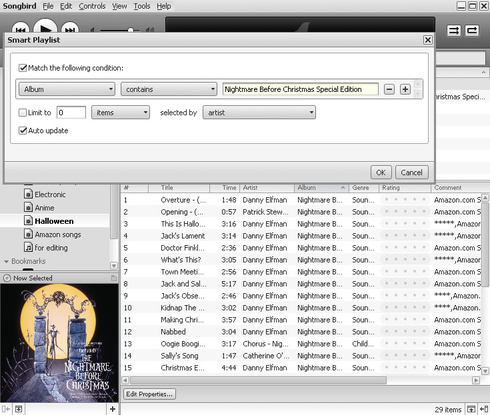
Task: Set rating for track Nabbed
Action: pos(405,332)
